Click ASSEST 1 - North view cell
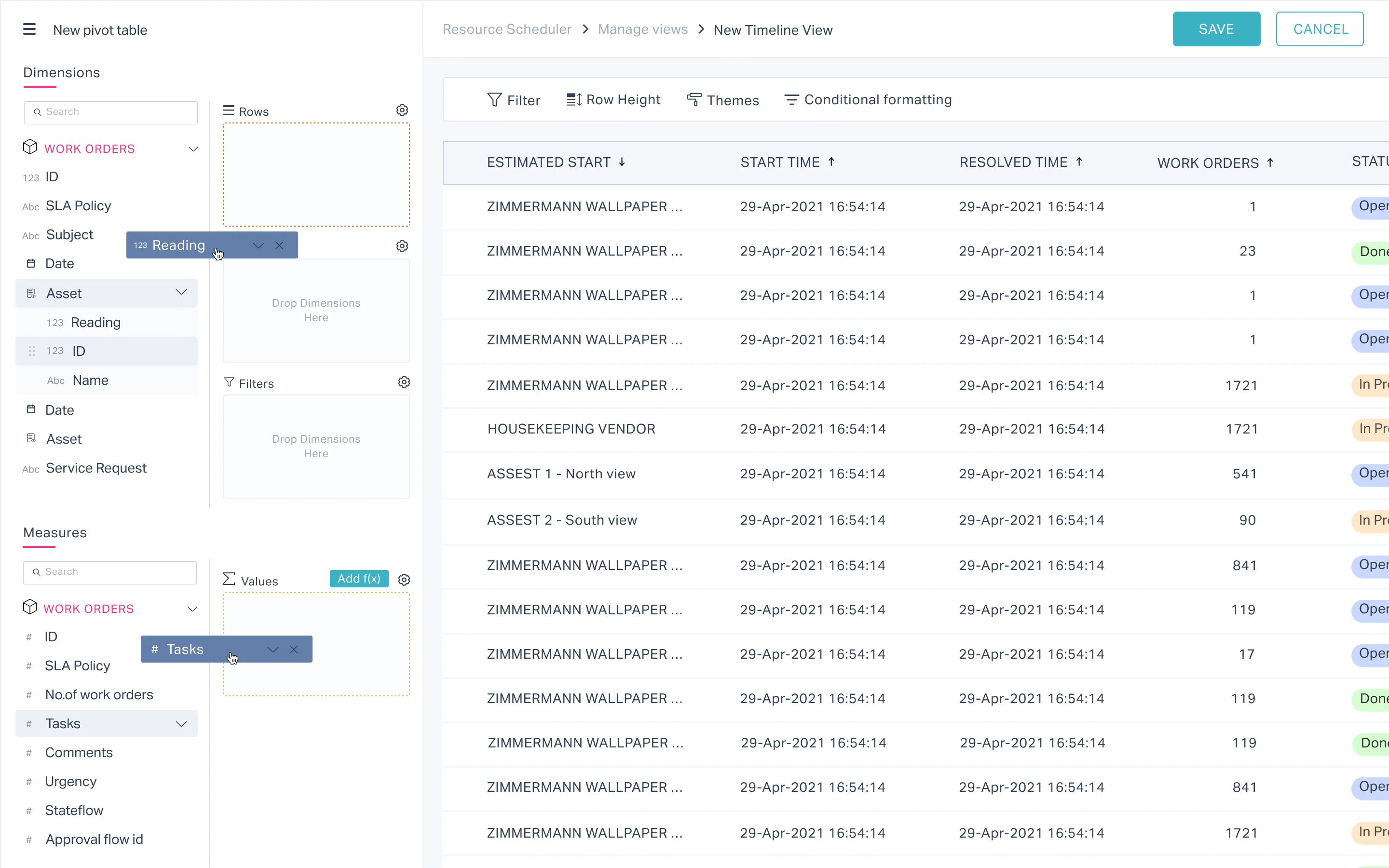 pos(561,474)
